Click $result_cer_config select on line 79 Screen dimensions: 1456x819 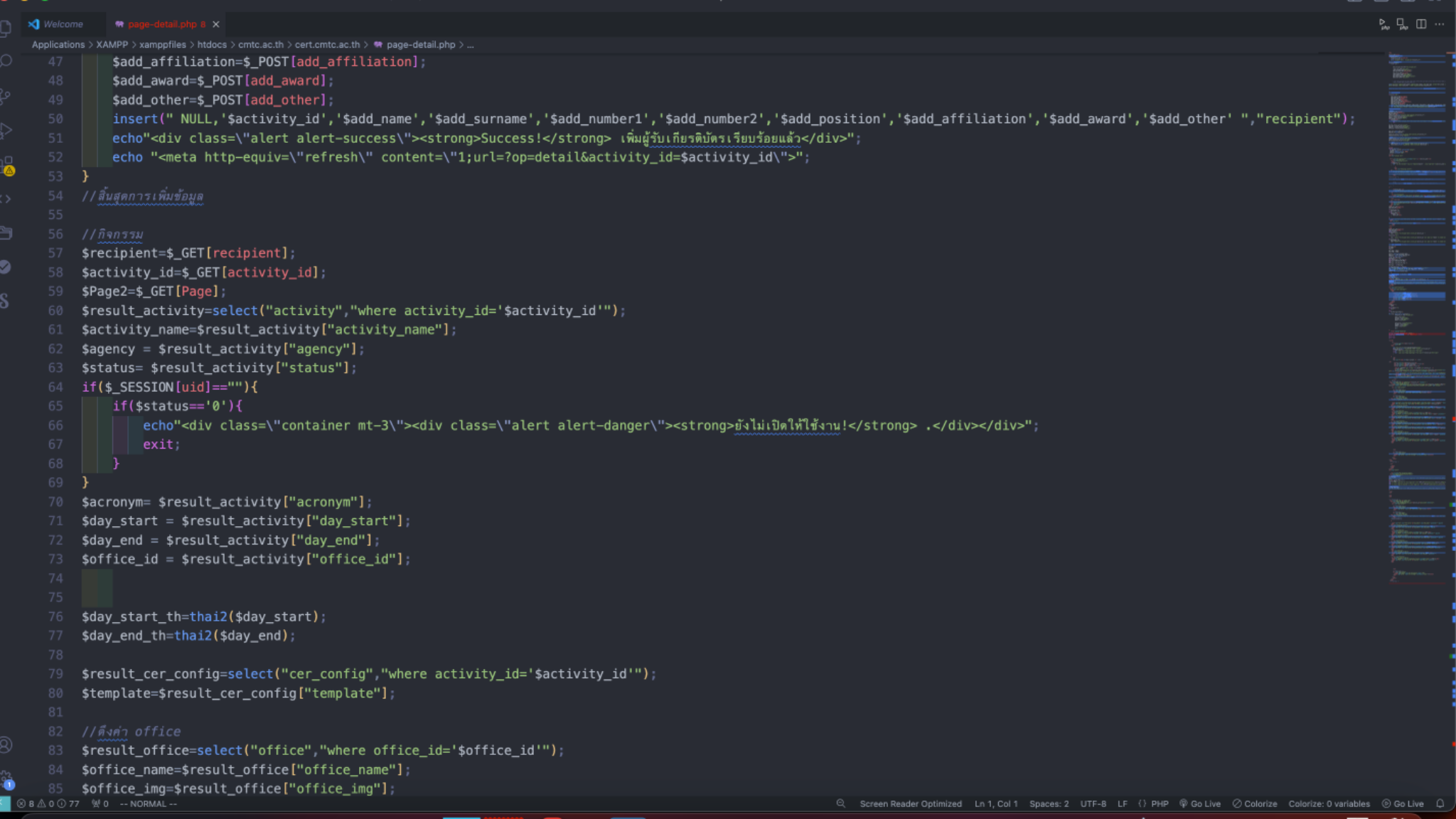pyautogui.click(x=369, y=674)
